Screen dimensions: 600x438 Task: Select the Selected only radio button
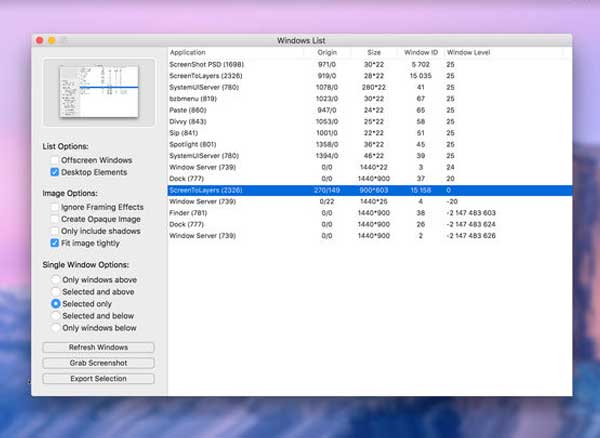point(55,304)
